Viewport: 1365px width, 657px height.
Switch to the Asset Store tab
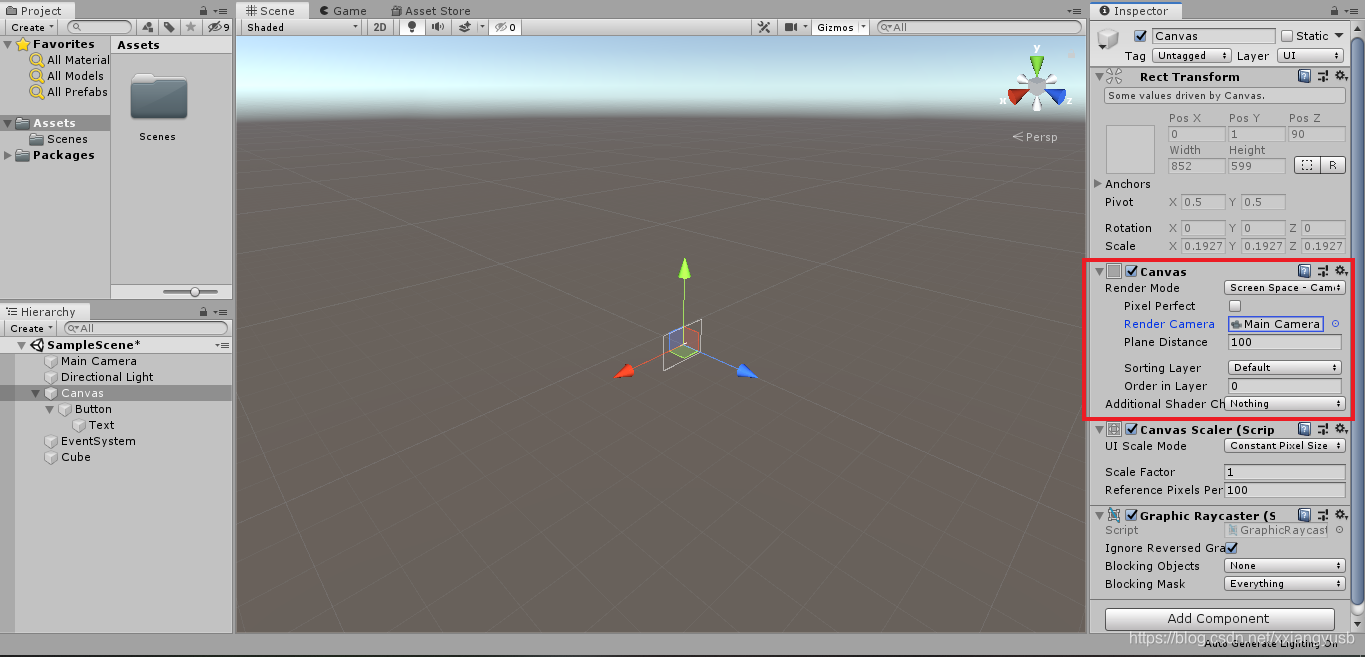pos(431,11)
